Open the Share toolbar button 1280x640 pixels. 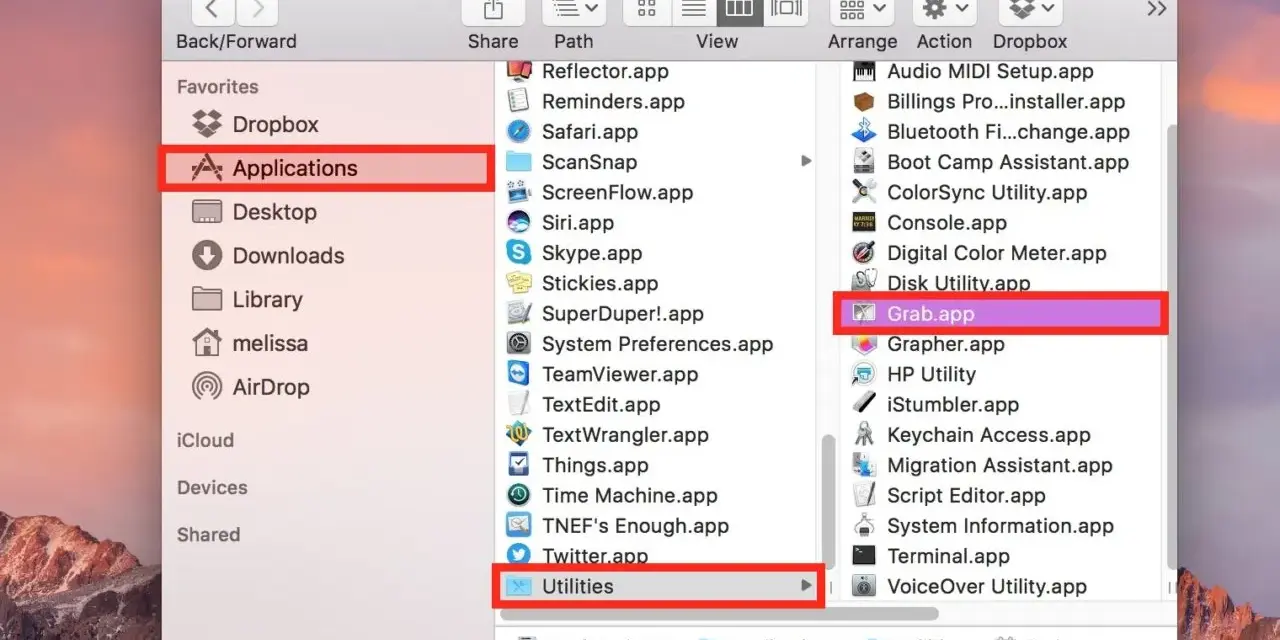click(x=493, y=10)
